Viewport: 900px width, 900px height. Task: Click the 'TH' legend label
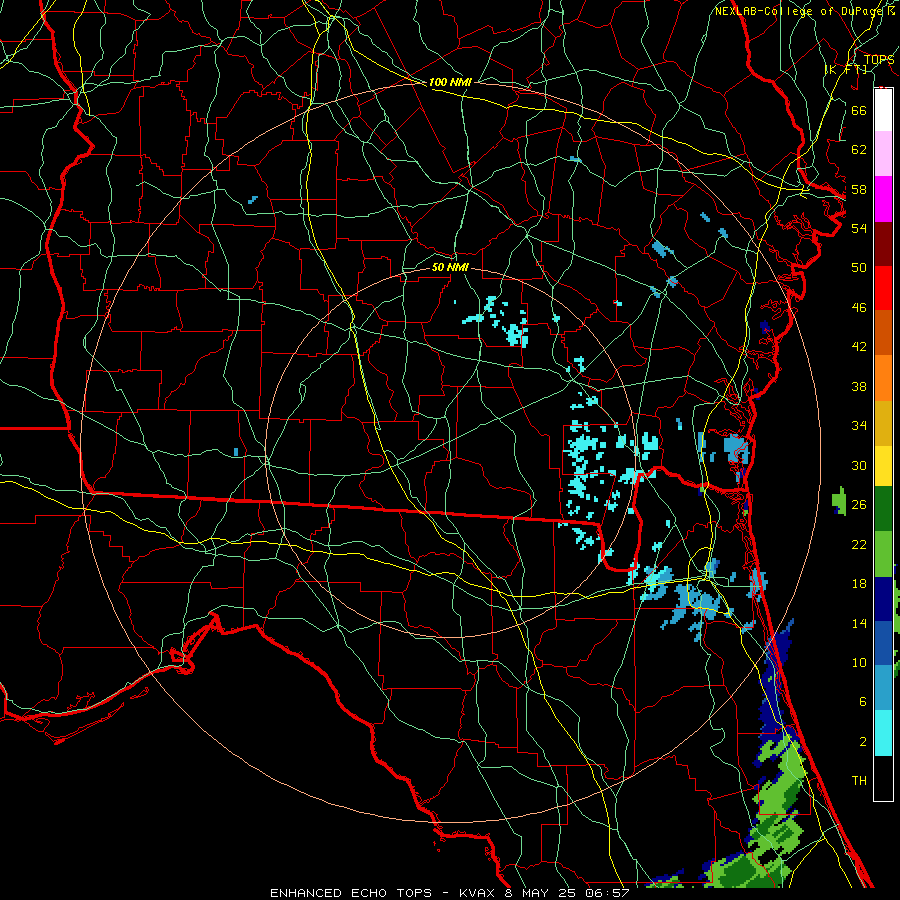pos(859,781)
